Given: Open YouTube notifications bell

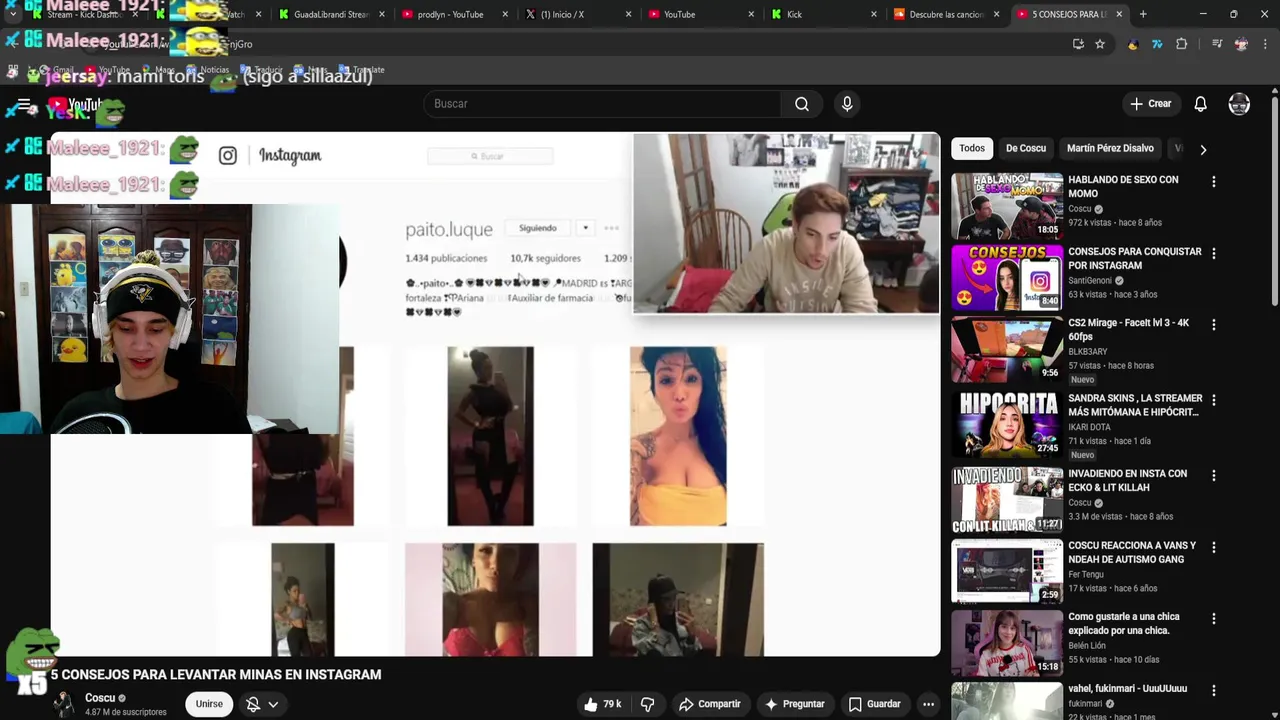Looking at the screenshot, I should point(1200,104).
